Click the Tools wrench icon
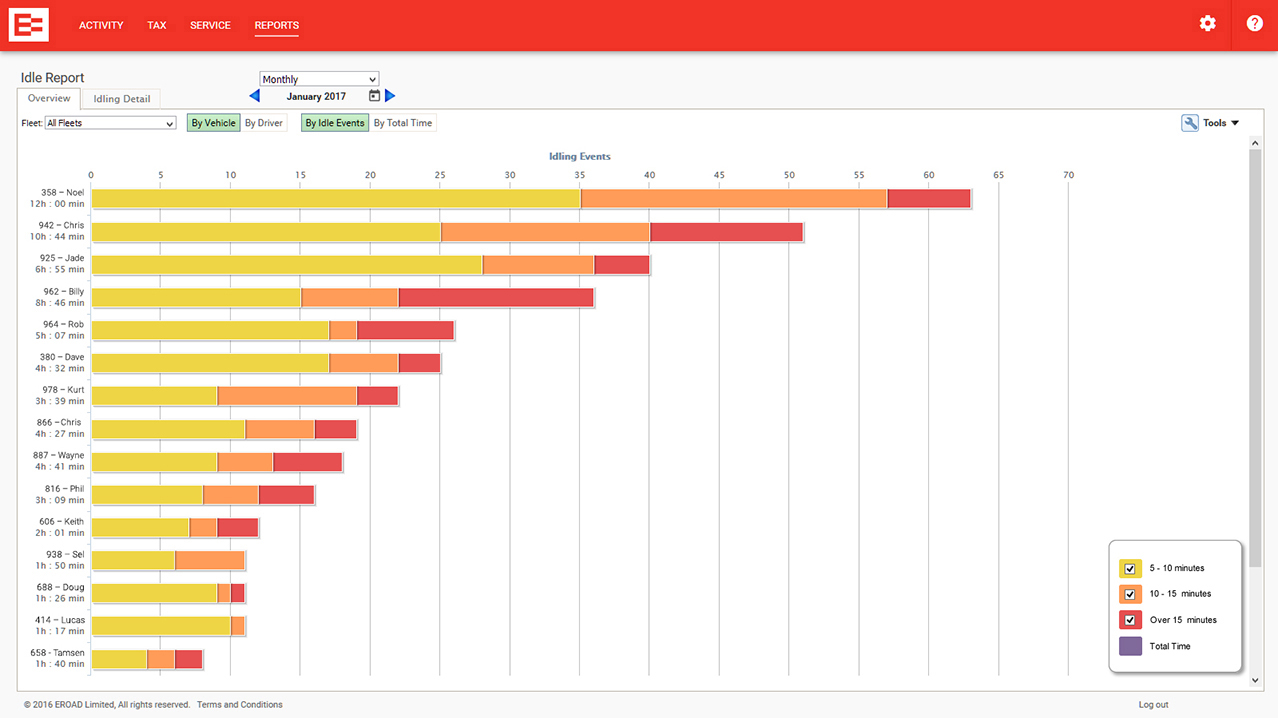 pos(1190,123)
